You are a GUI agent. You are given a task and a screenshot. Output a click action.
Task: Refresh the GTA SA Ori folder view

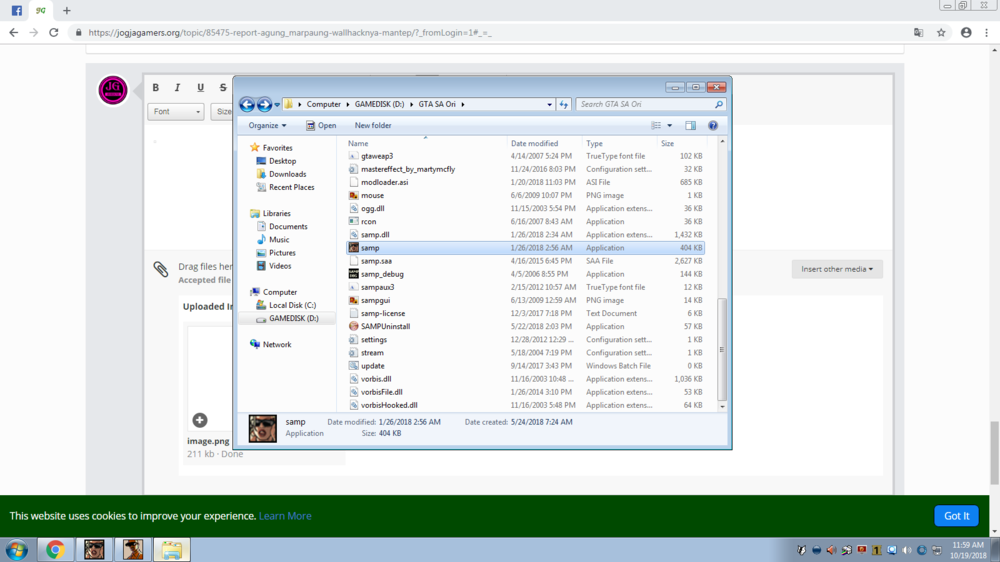(563, 104)
